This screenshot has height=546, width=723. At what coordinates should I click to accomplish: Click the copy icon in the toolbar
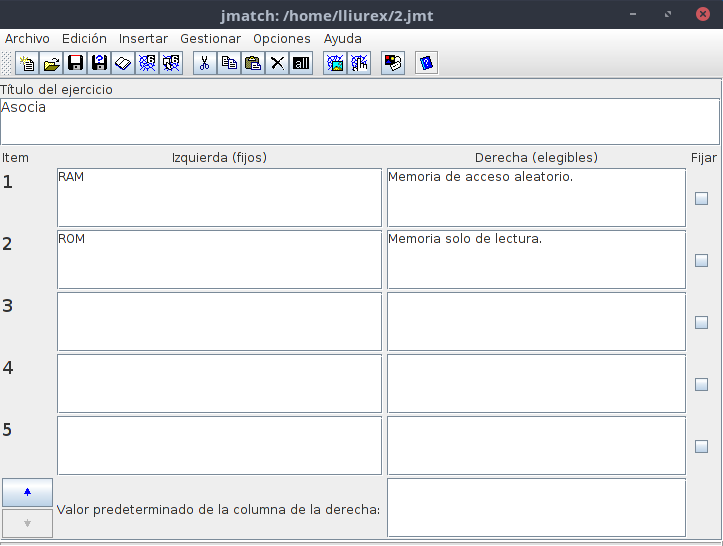coord(229,63)
